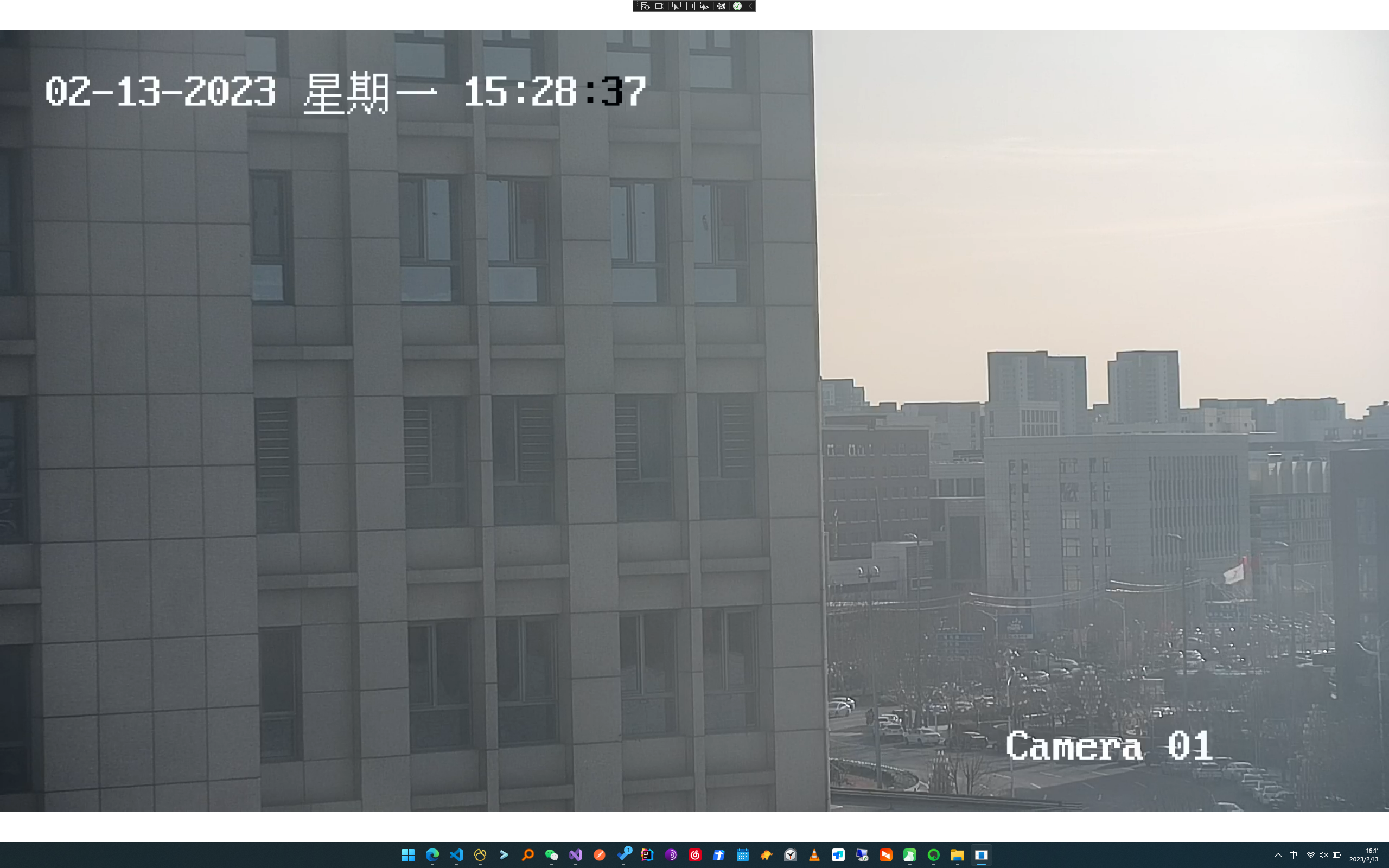The image size is (1389, 868).
Task: Open File Explorer from the taskbar
Action: tap(957, 856)
